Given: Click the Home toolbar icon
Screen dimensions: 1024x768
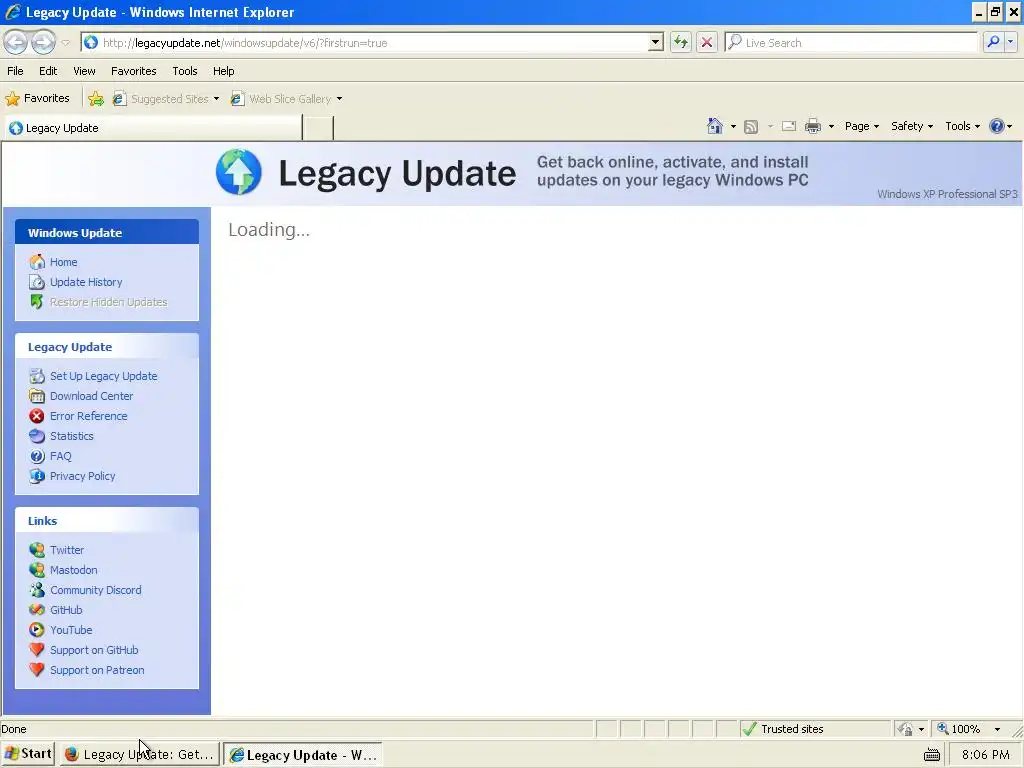Looking at the screenshot, I should (714, 126).
